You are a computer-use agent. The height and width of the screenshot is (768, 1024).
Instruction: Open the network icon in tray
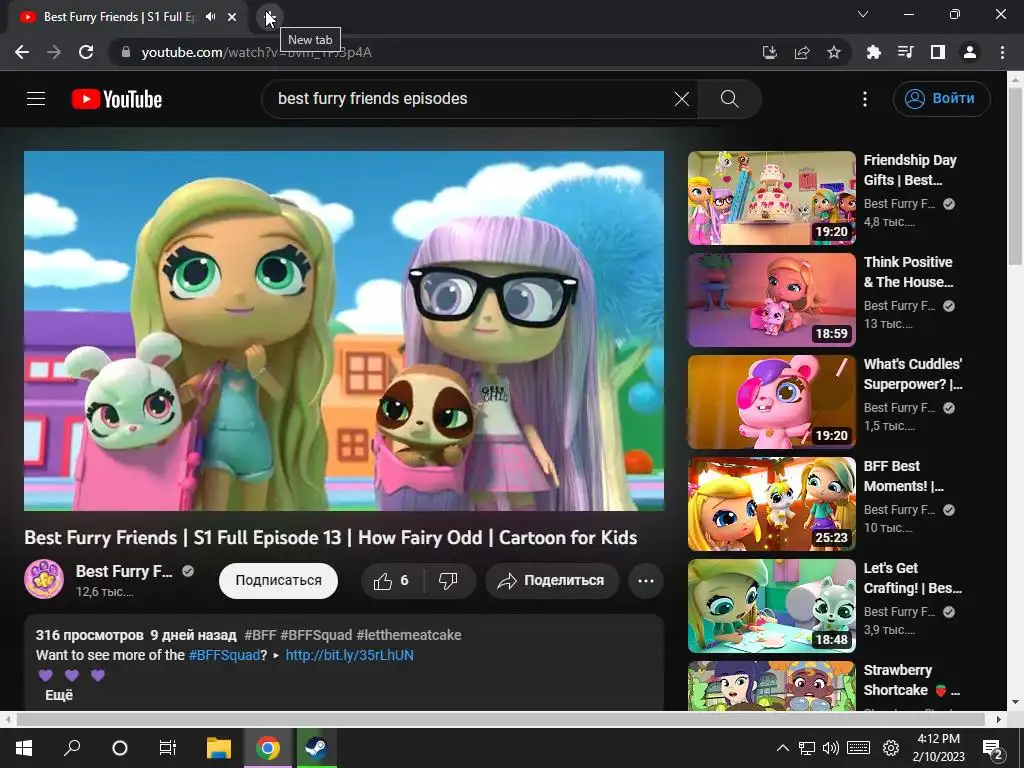[807, 748]
